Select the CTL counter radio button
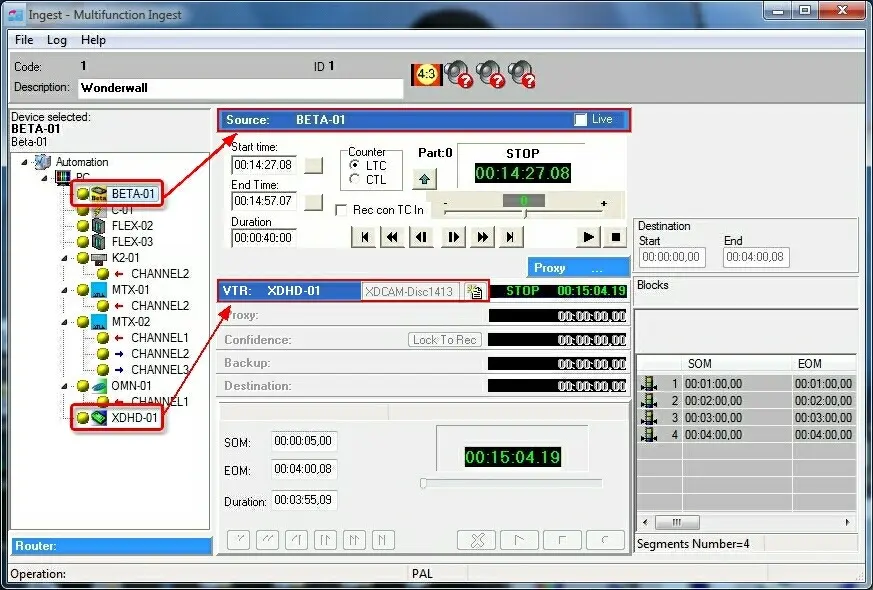Viewport: 873px width, 590px height. (x=355, y=179)
